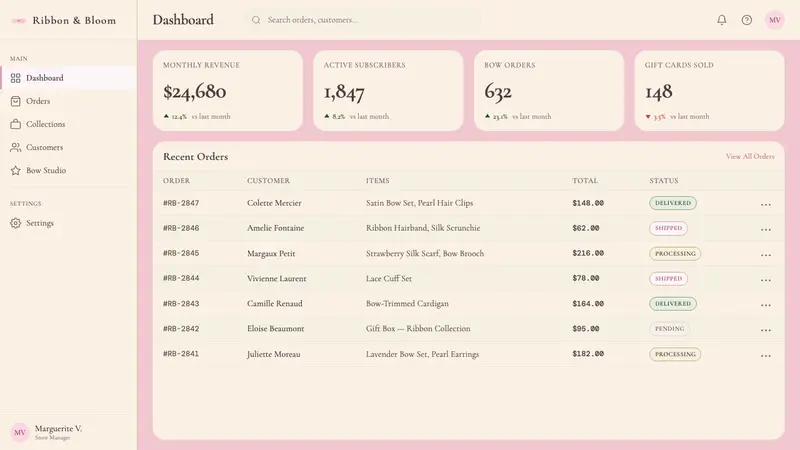This screenshot has height=450, width=800.
Task: Click the search magnifier icon
Action: [256, 20]
